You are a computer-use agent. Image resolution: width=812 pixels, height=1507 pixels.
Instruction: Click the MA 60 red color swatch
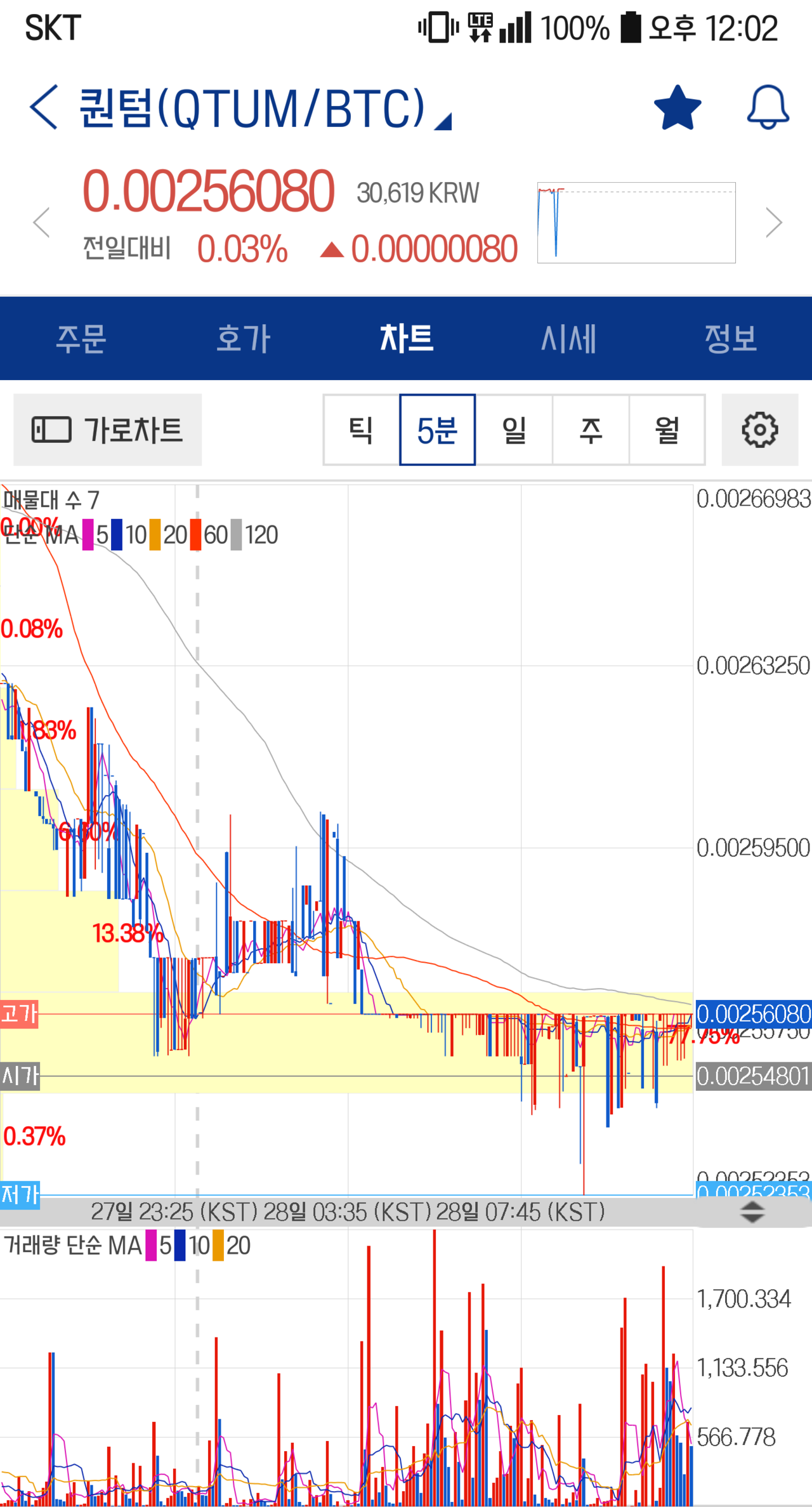click(x=195, y=535)
